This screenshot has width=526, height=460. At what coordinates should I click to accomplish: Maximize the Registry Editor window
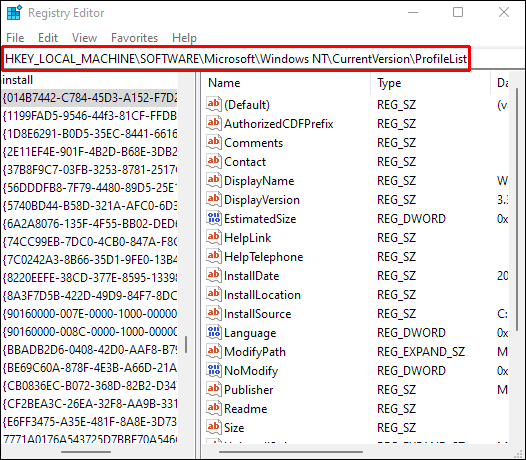click(x=458, y=12)
